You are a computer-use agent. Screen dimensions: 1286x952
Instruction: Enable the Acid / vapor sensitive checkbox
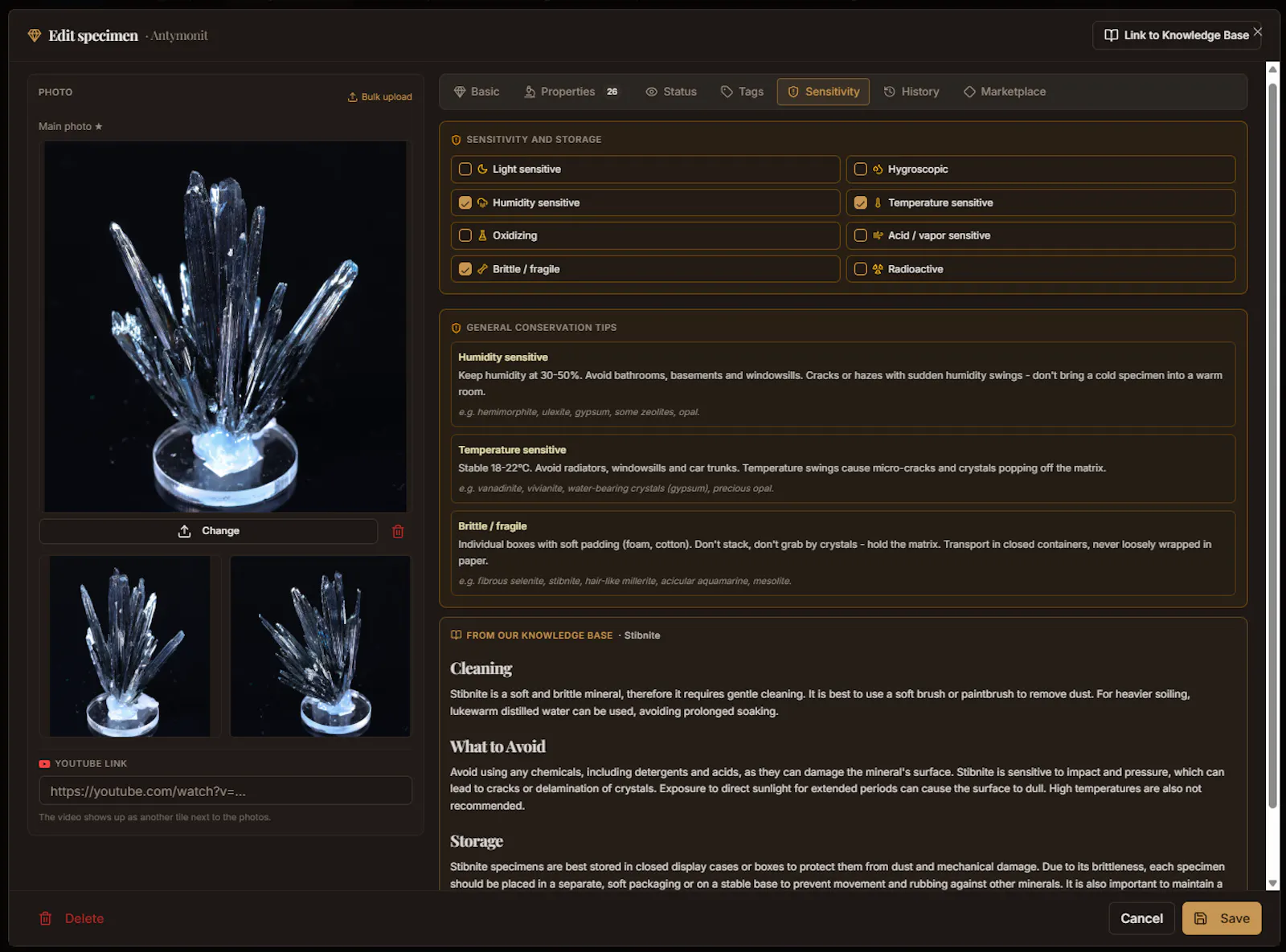[x=861, y=235]
